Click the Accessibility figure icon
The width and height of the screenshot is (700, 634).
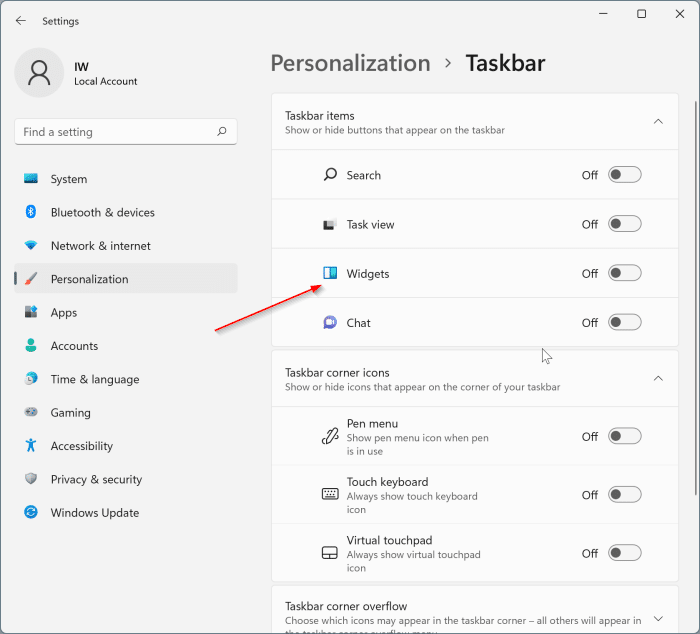31,445
